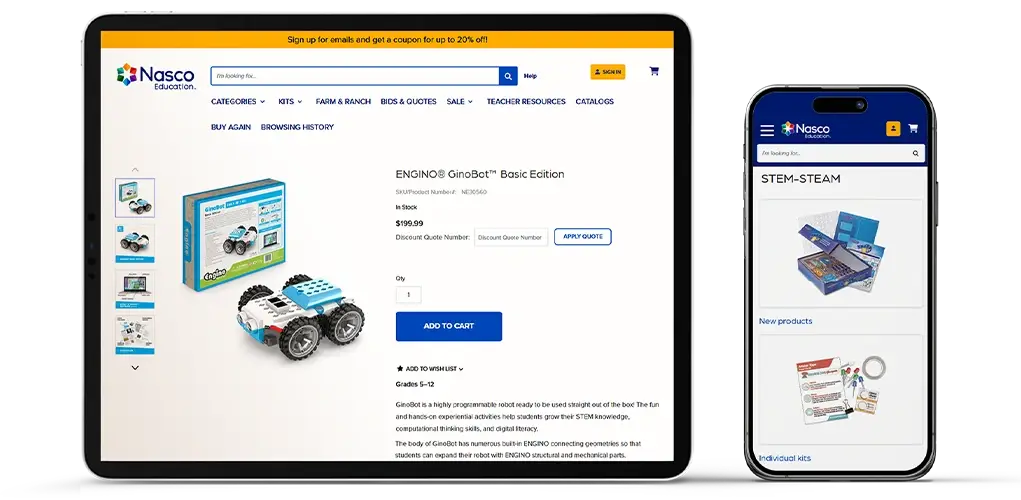
Task: Expand the Kits dropdown menu
Action: tap(290, 102)
